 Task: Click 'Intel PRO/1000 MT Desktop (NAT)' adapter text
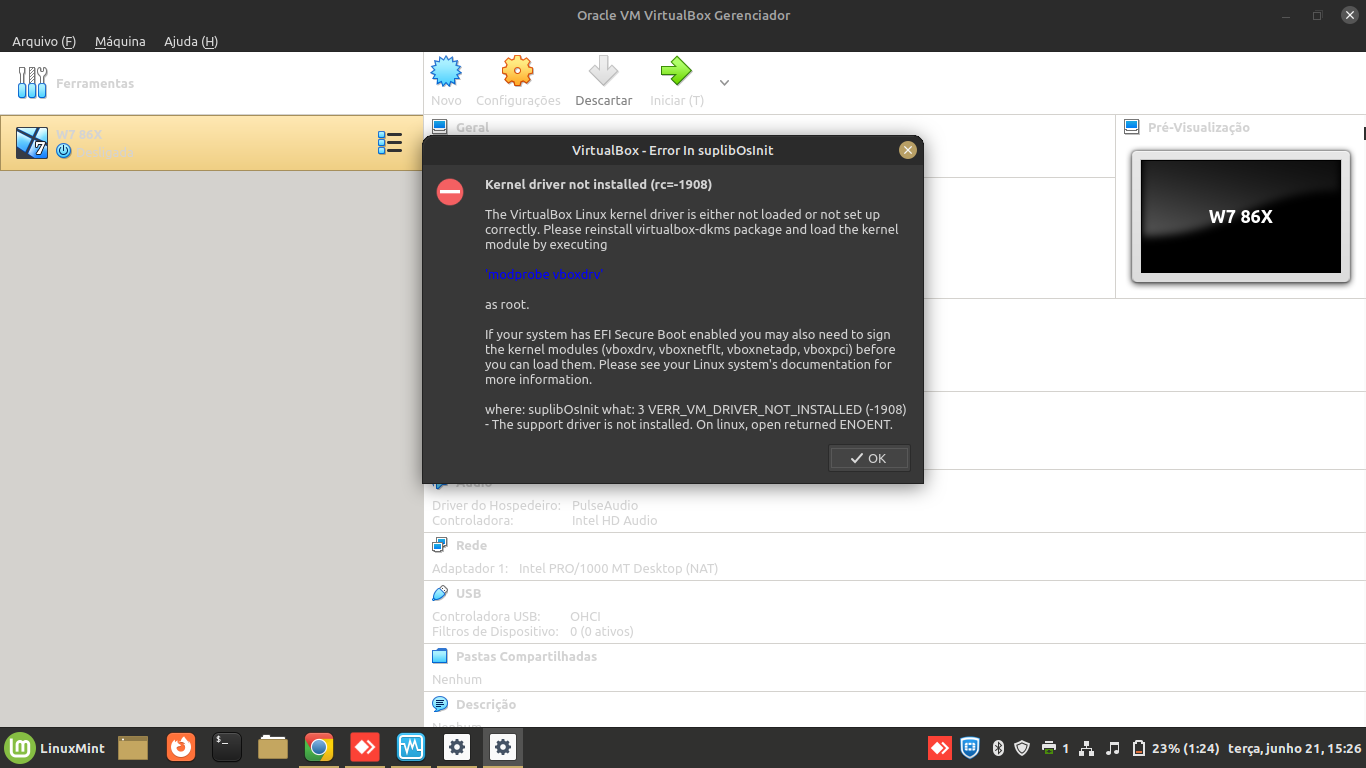pyautogui.click(x=618, y=568)
